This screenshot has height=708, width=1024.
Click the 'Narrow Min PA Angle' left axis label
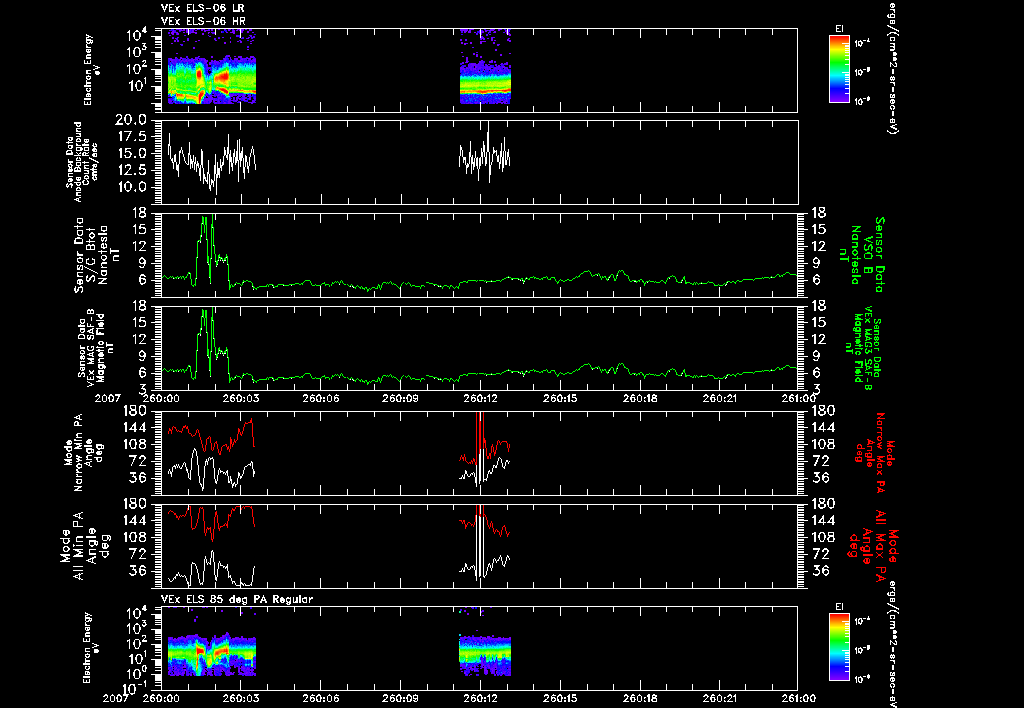[85, 451]
